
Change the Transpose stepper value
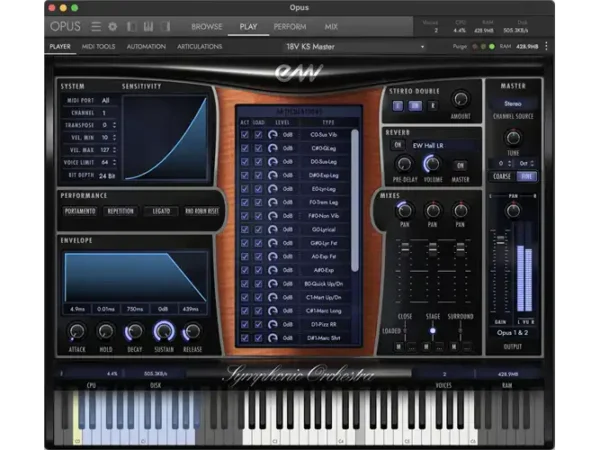coord(114,125)
